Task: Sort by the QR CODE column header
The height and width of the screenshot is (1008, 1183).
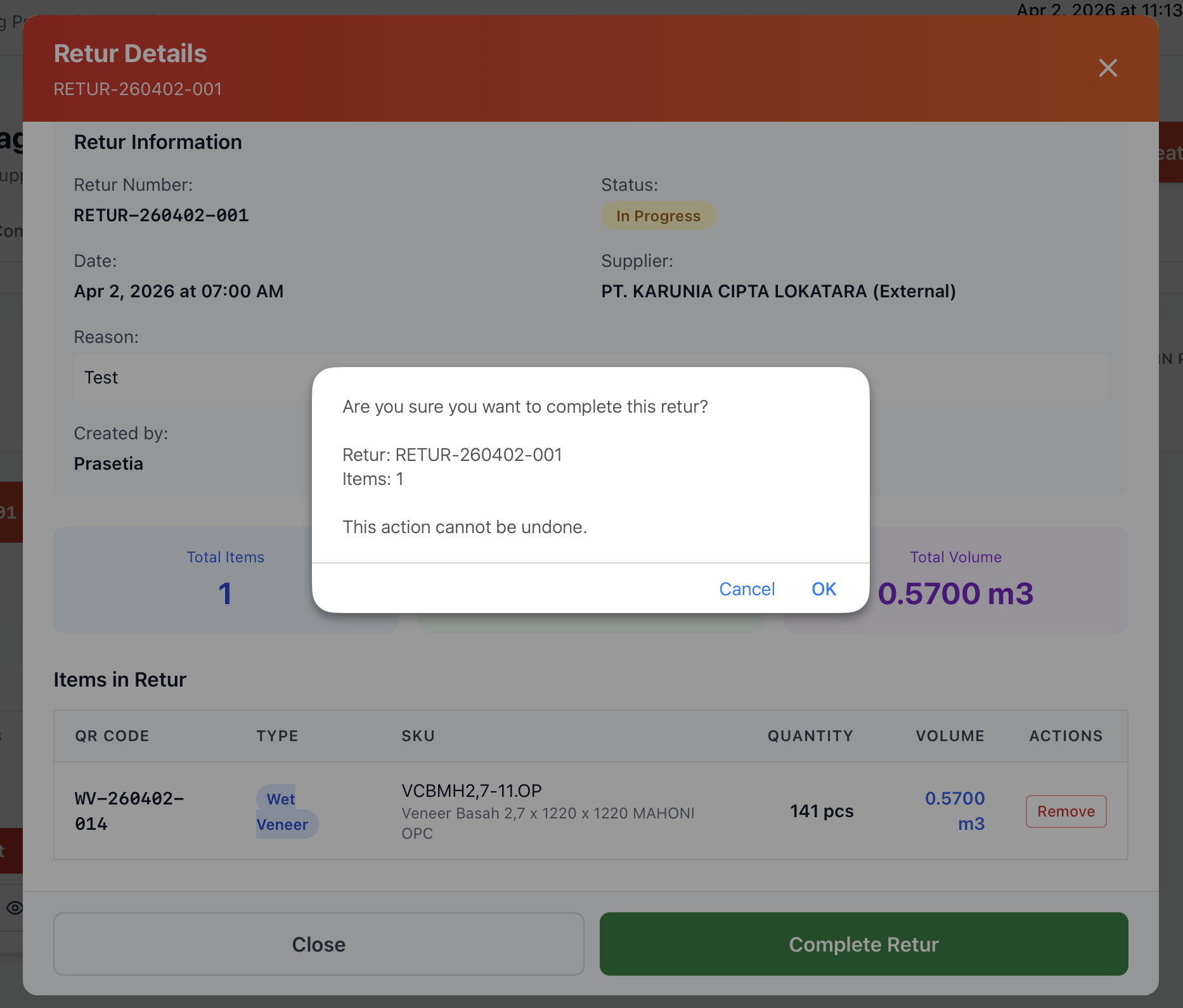Action: click(112, 736)
